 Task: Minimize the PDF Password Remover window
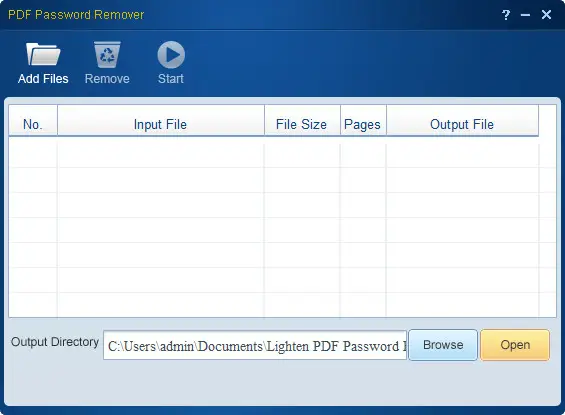[525, 15]
